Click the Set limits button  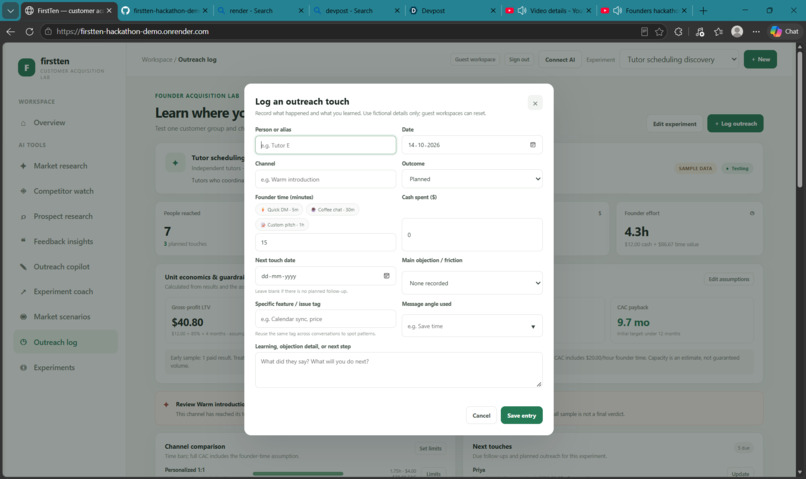(430, 448)
